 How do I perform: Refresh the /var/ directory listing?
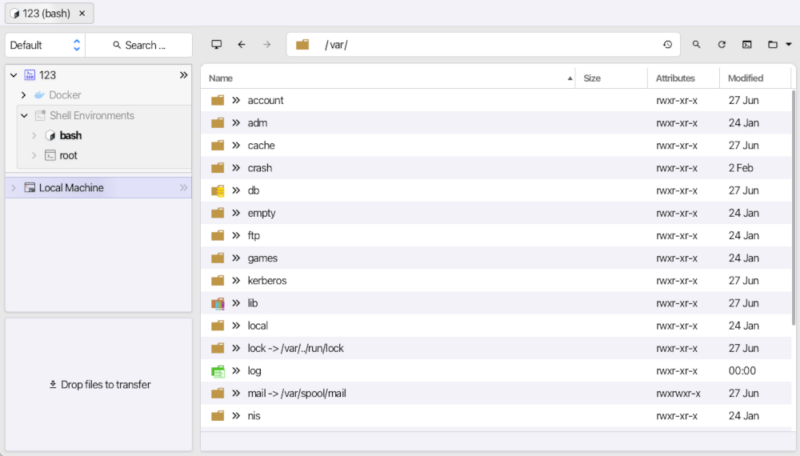click(721, 45)
